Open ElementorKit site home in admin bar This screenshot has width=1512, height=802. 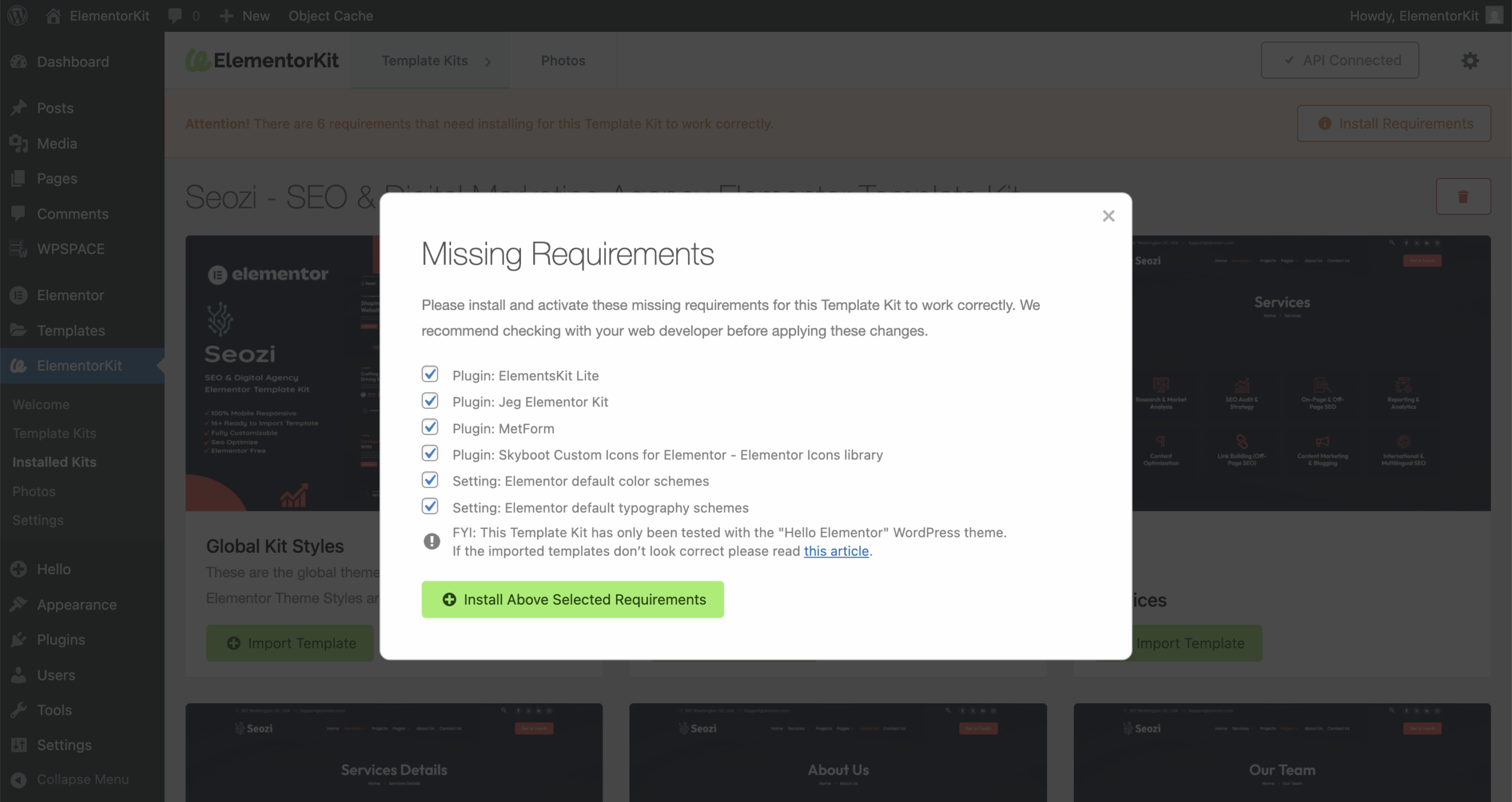pyautogui.click(x=98, y=16)
